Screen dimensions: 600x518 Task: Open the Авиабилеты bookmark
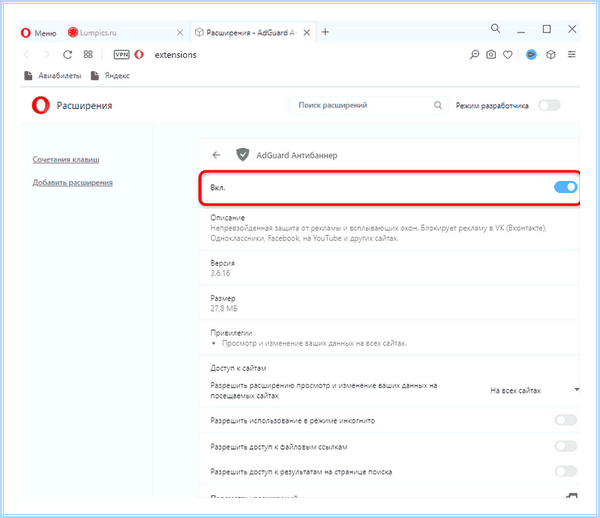pyautogui.click(x=53, y=76)
